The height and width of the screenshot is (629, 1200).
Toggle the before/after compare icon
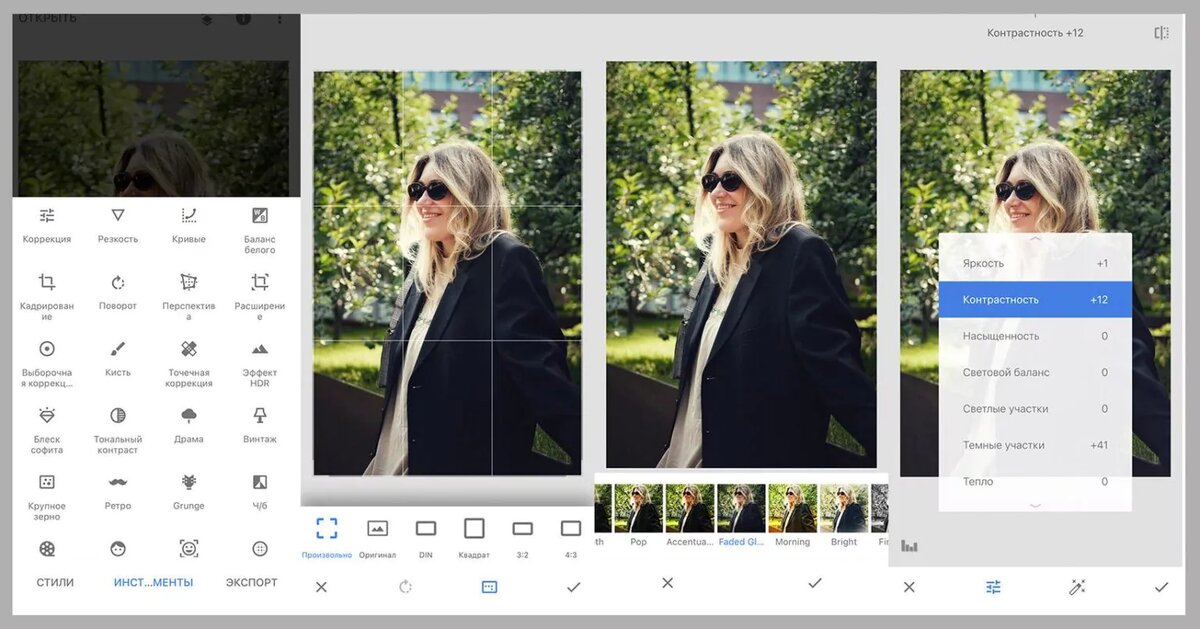(1161, 33)
